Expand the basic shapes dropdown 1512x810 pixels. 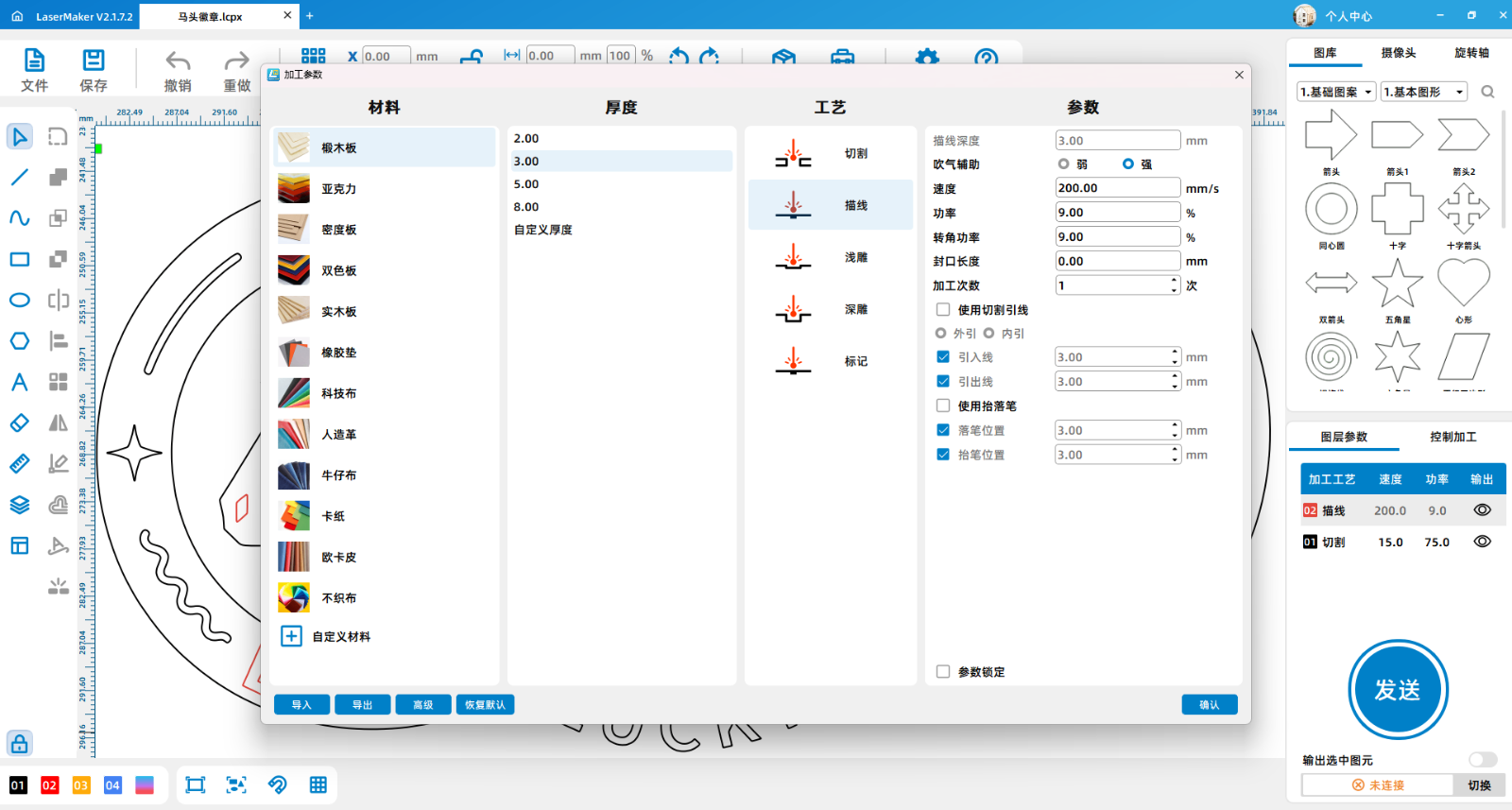(1424, 92)
